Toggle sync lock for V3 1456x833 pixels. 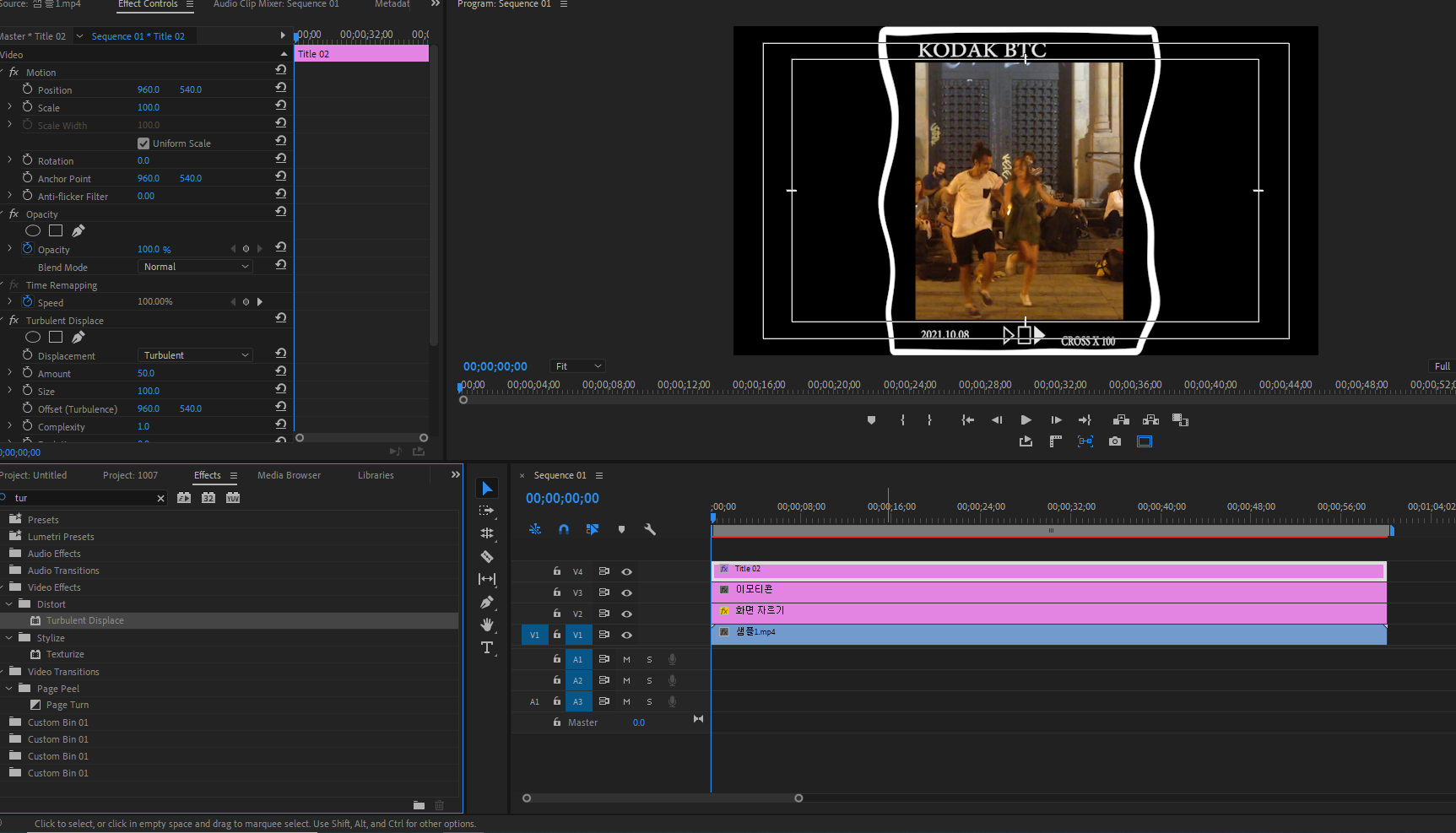pyautogui.click(x=604, y=592)
